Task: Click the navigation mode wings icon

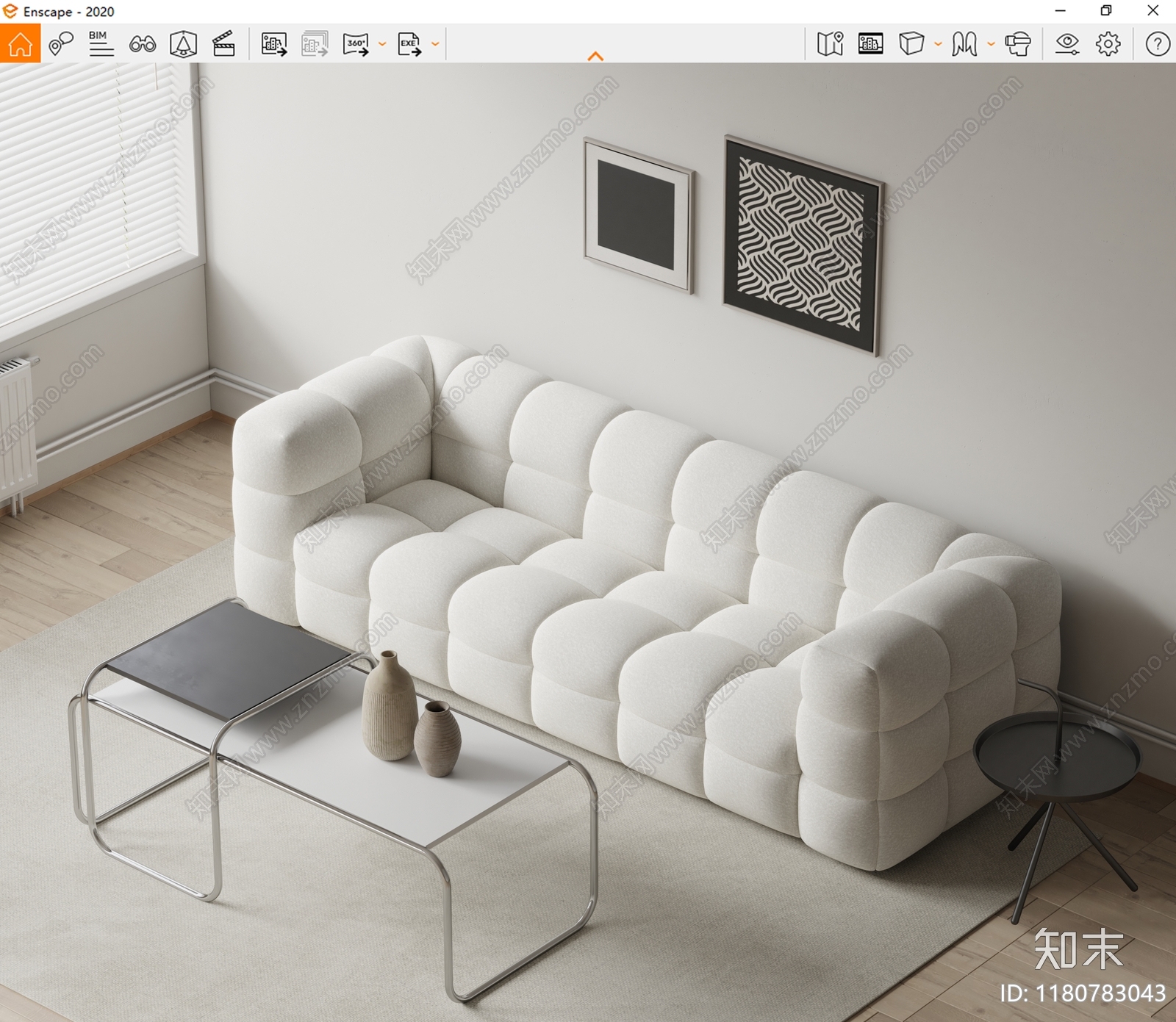Action: (x=964, y=44)
